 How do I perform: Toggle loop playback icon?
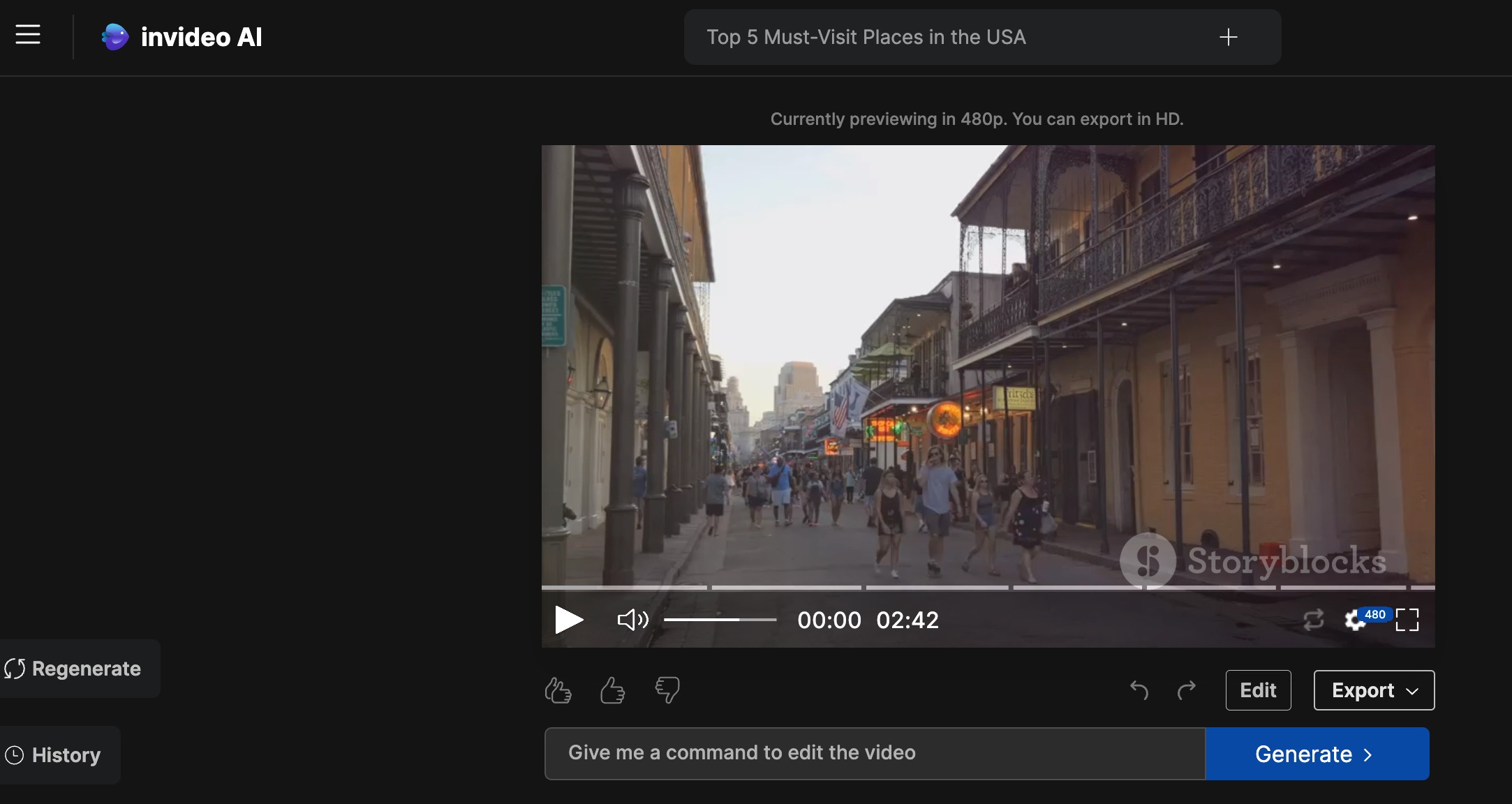pos(1313,619)
